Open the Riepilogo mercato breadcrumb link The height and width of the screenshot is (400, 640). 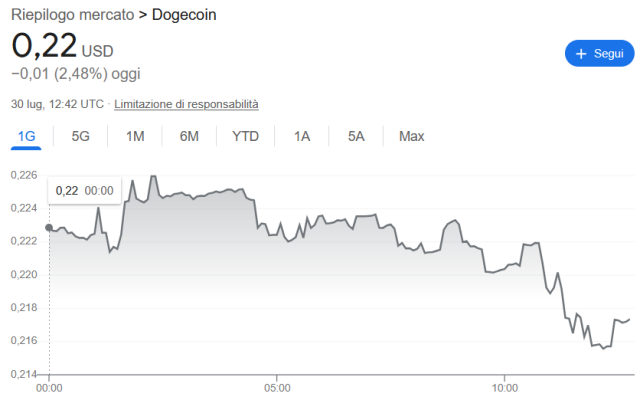click(72, 15)
